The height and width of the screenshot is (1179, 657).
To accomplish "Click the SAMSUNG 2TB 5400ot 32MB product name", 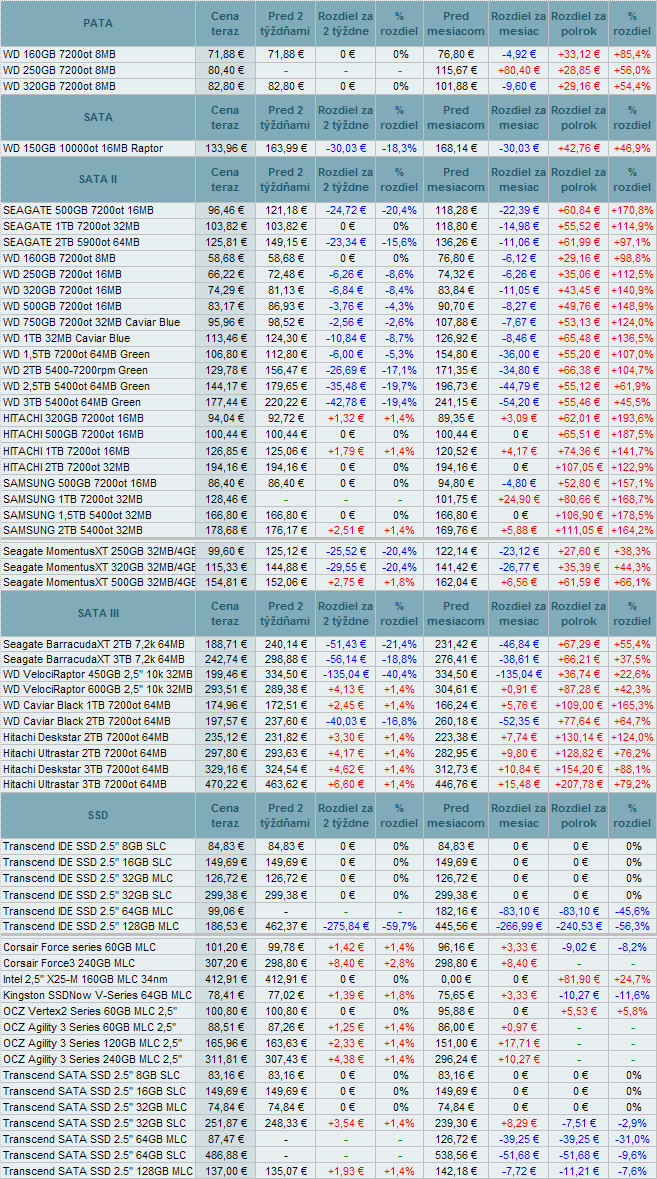I will (x=72, y=530).
